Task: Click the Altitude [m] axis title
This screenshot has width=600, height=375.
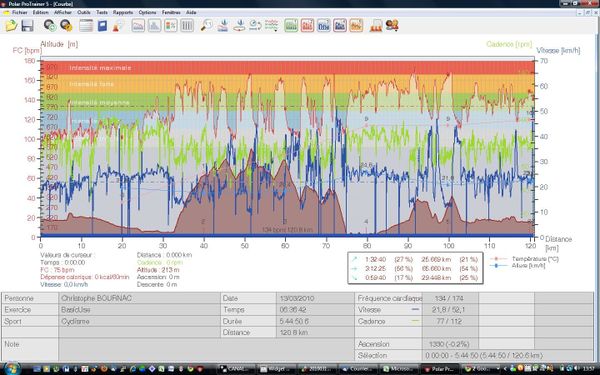Action: pyautogui.click(x=59, y=44)
